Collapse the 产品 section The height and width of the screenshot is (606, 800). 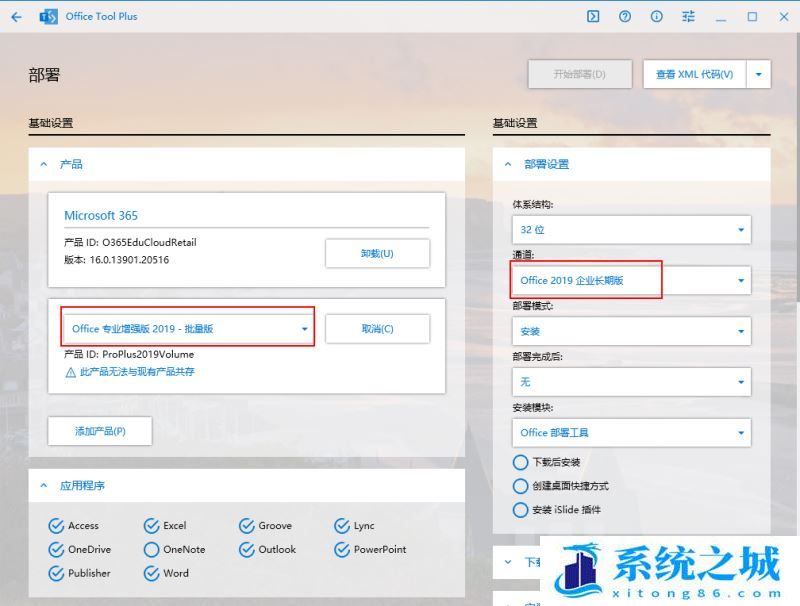pyautogui.click(x=44, y=164)
